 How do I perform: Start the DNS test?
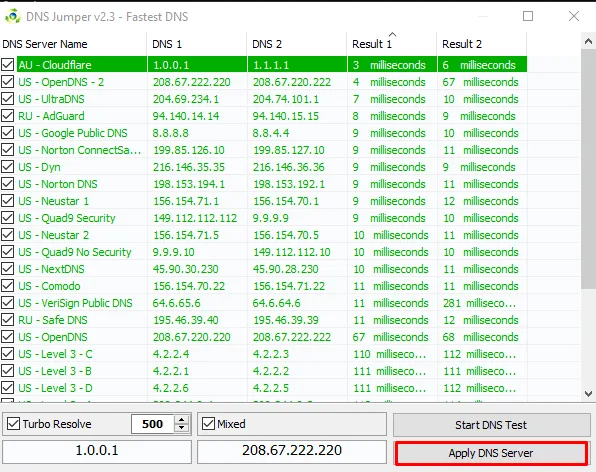(491, 424)
